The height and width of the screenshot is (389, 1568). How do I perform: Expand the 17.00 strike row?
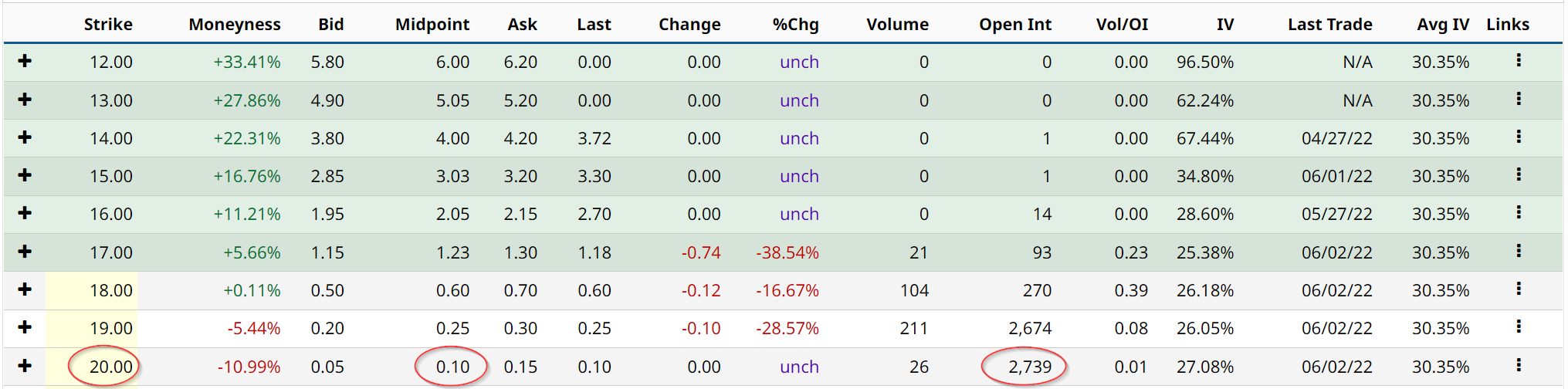coord(25,252)
